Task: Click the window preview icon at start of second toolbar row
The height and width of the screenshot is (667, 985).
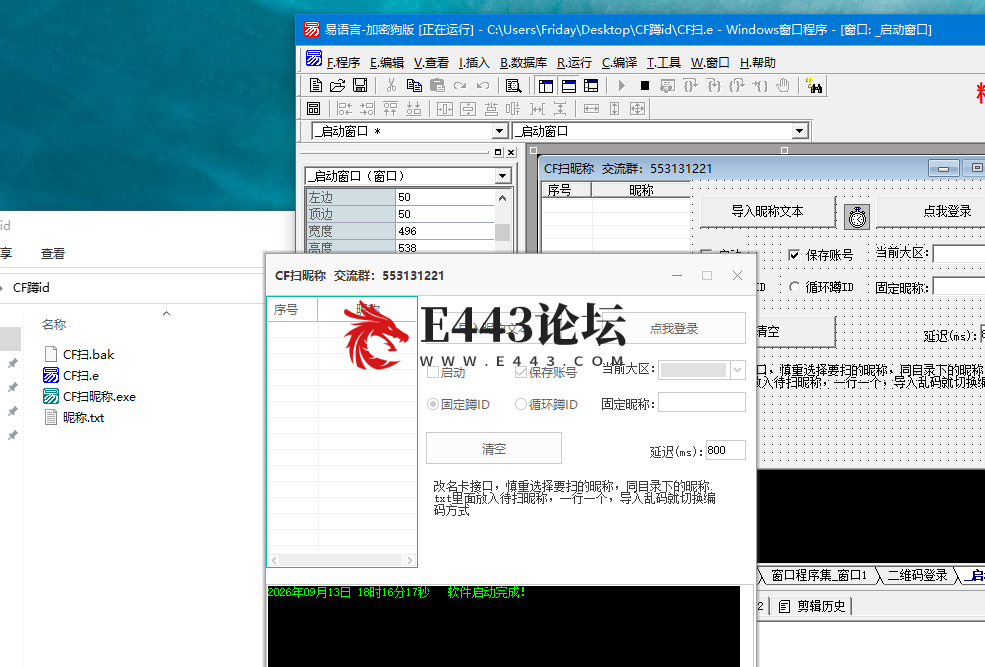Action: click(313, 109)
